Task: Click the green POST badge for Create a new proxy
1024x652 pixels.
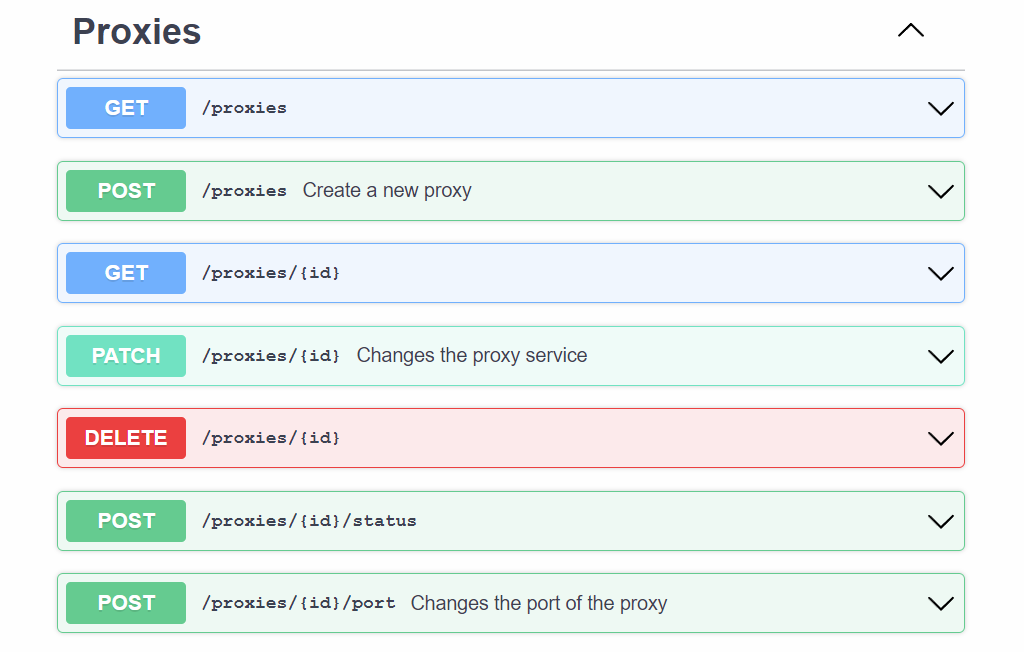Action: pos(126,191)
